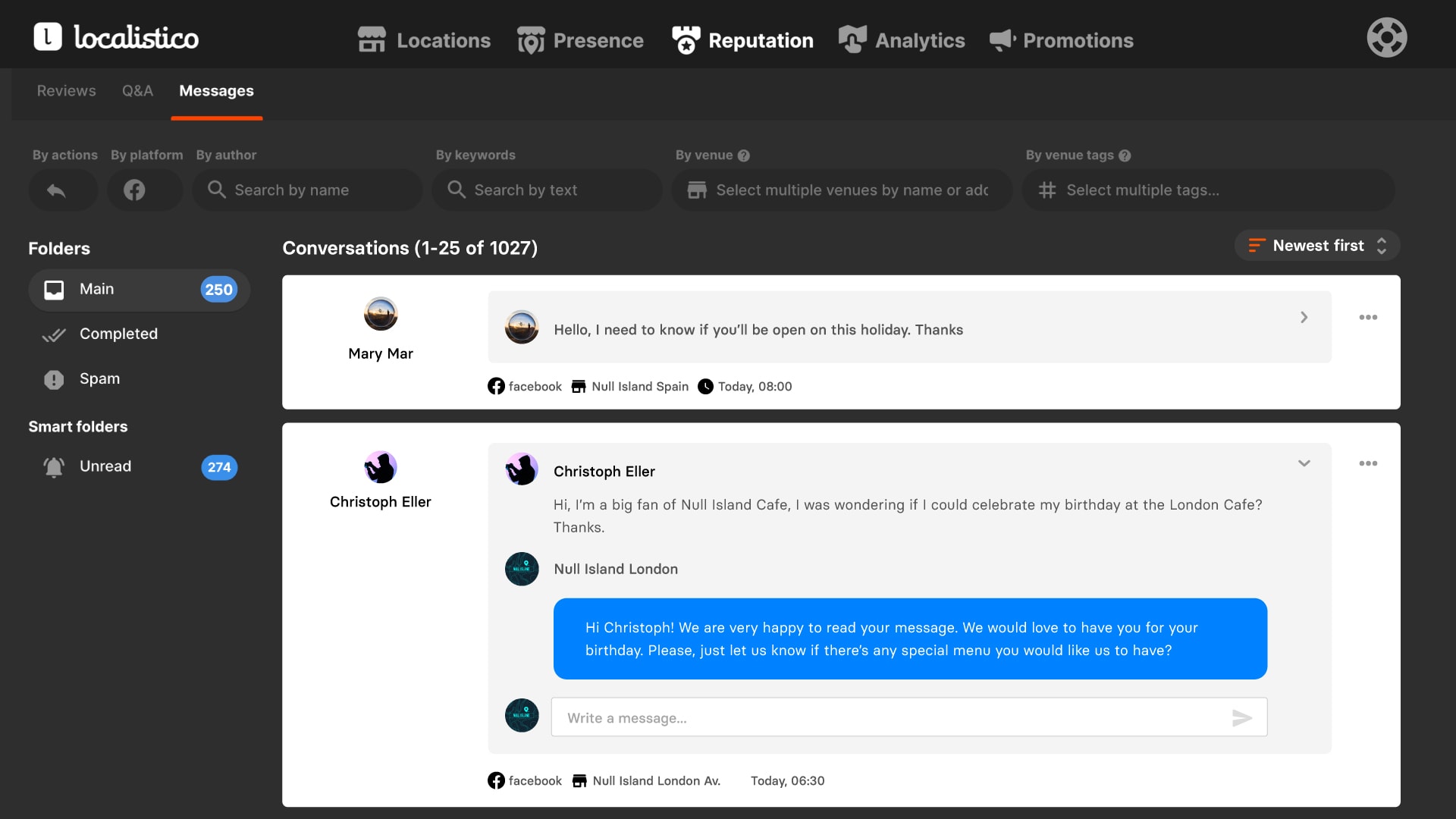
Task: Click the send message arrow icon
Action: click(1241, 718)
